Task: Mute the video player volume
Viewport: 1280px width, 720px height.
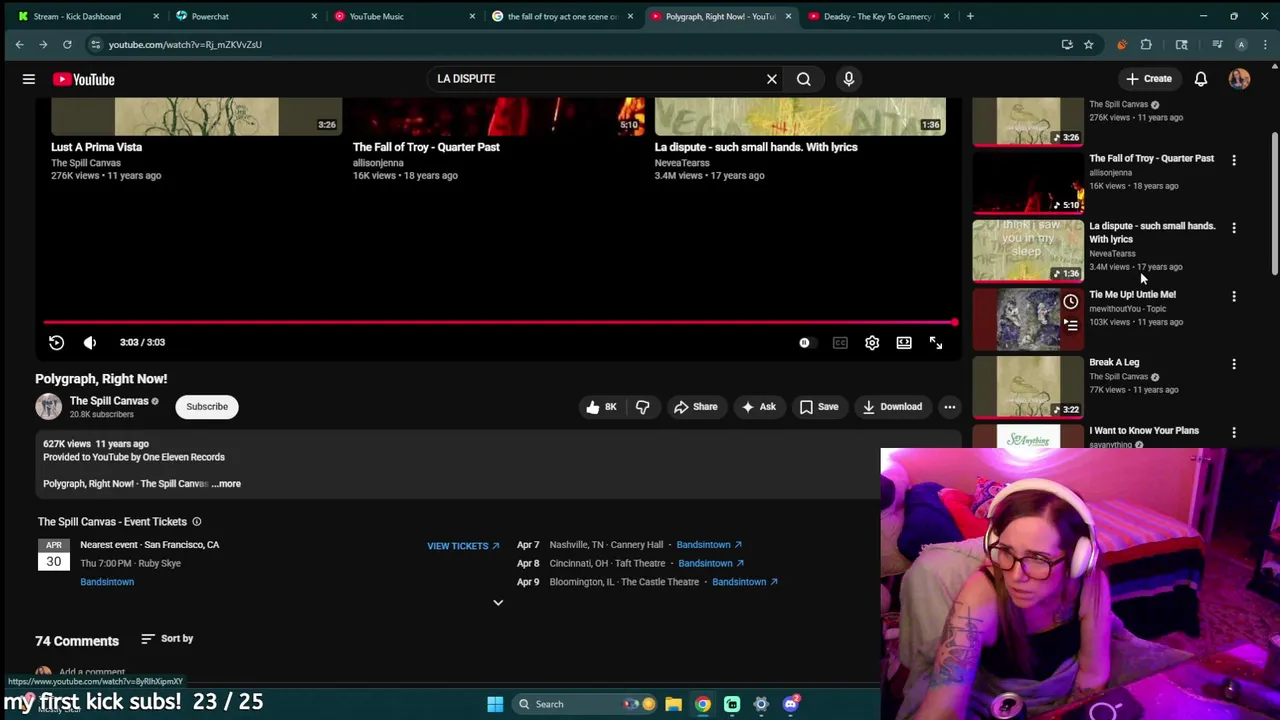Action: (90, 342)
